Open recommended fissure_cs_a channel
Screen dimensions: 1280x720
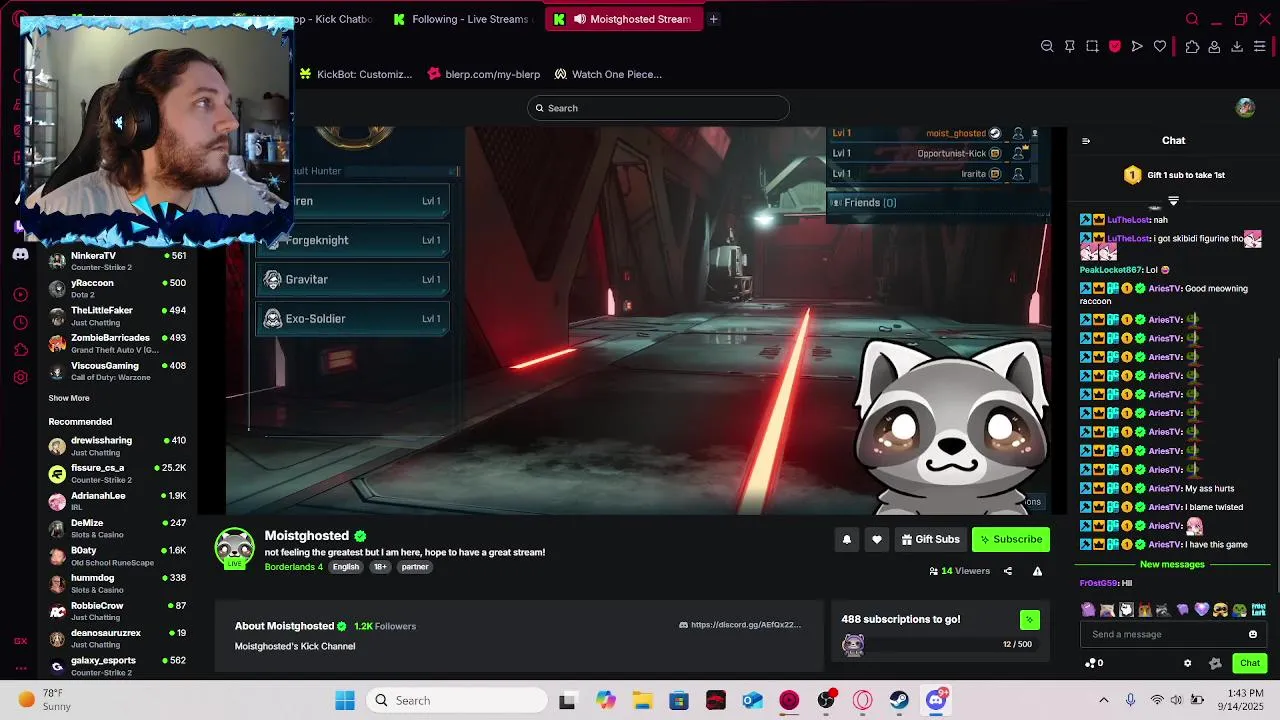117,473
